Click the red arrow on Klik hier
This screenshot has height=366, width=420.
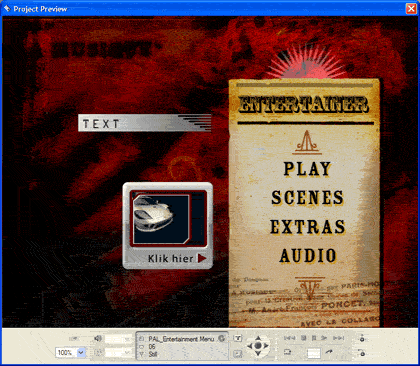[202, 258]
